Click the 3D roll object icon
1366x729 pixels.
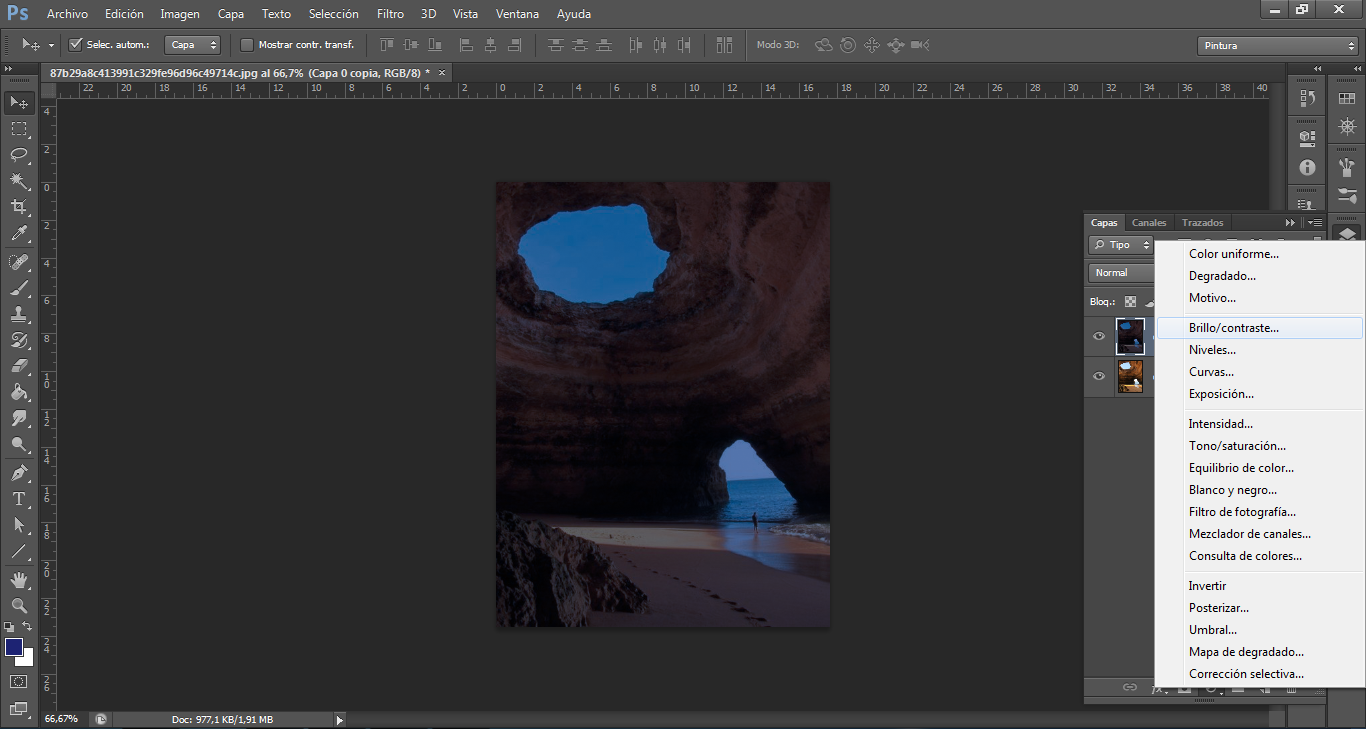tap(848, 45)
